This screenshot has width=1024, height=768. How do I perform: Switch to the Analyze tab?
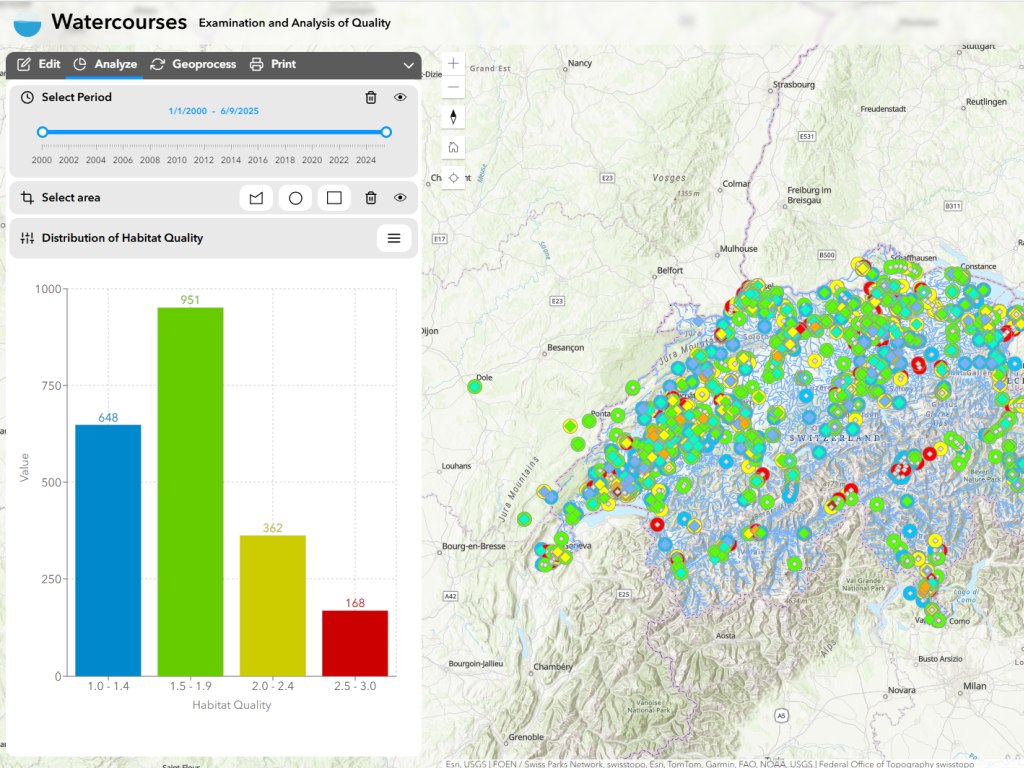pos(105,64)
